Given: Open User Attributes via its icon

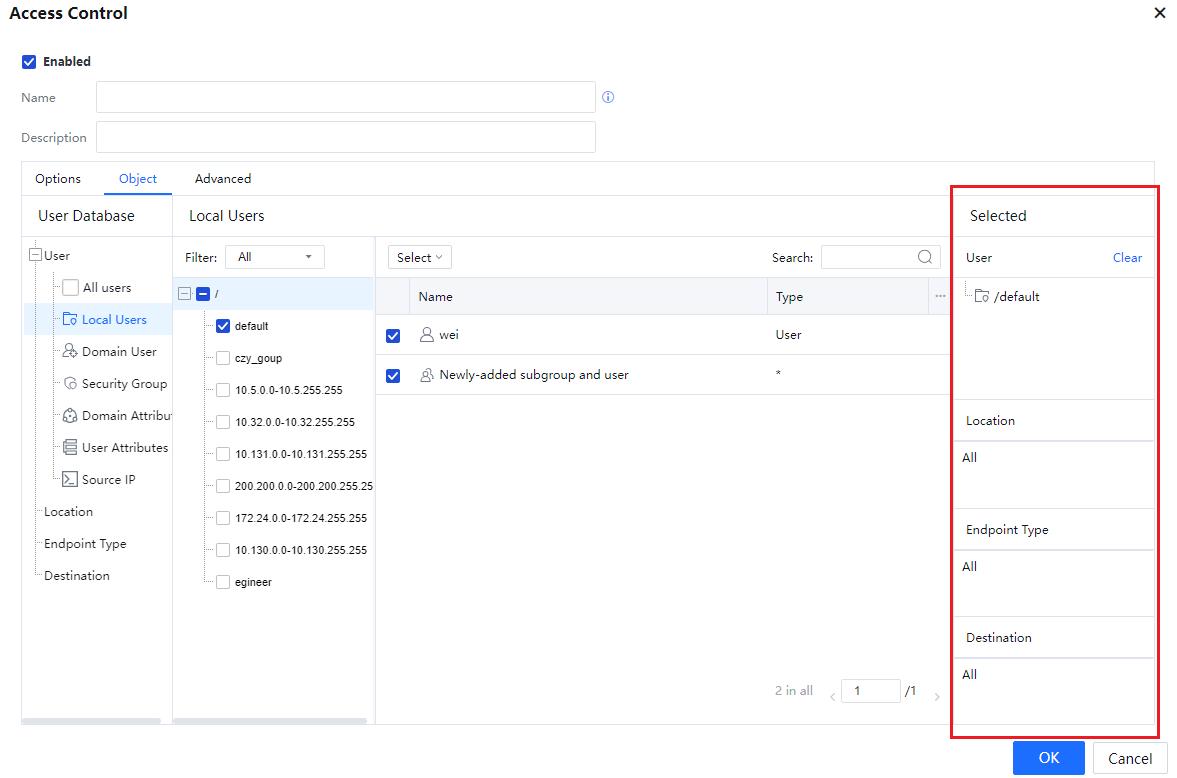Looking at the screenshot, I should point(70,448).
